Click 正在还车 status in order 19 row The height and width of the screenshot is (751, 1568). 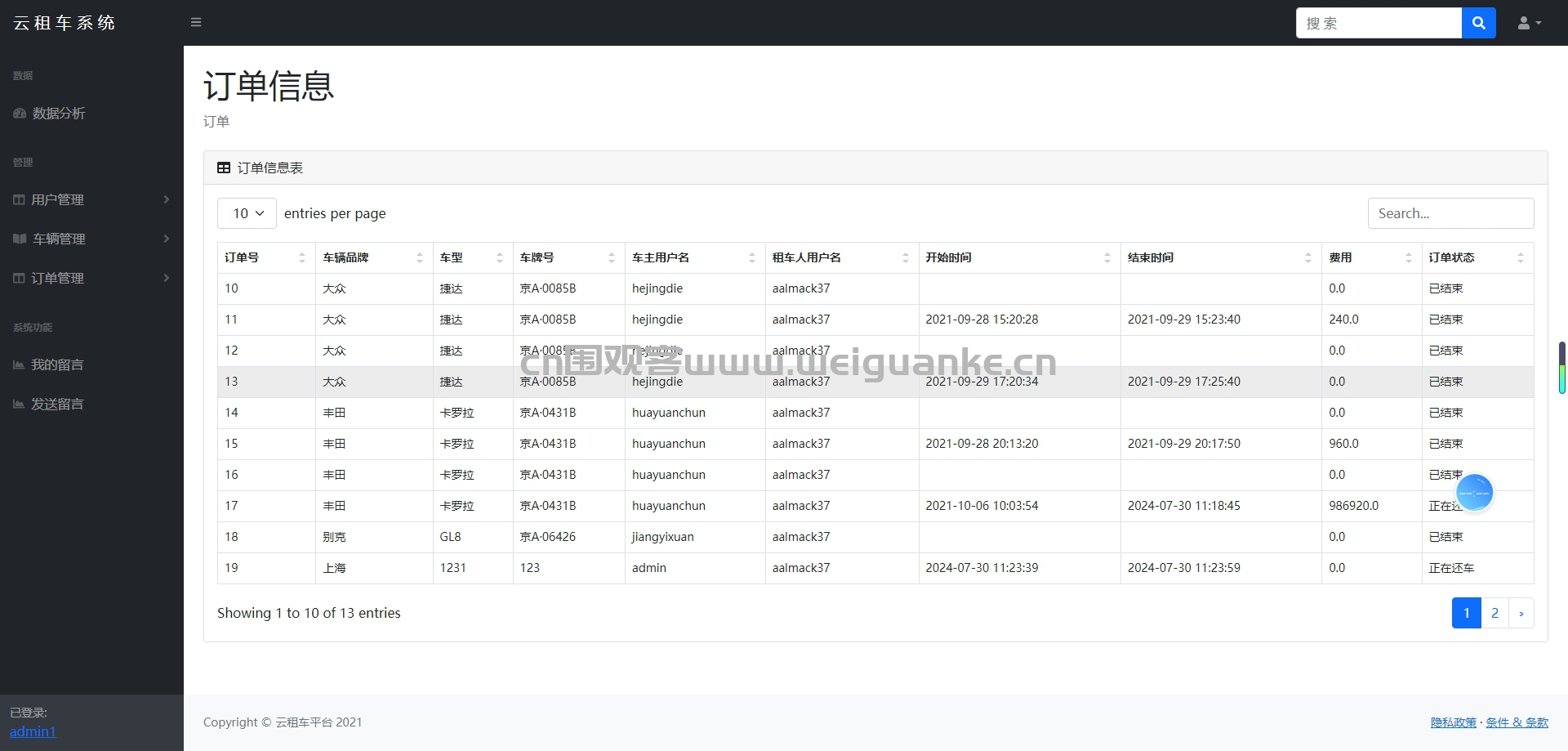(1451, 568)
